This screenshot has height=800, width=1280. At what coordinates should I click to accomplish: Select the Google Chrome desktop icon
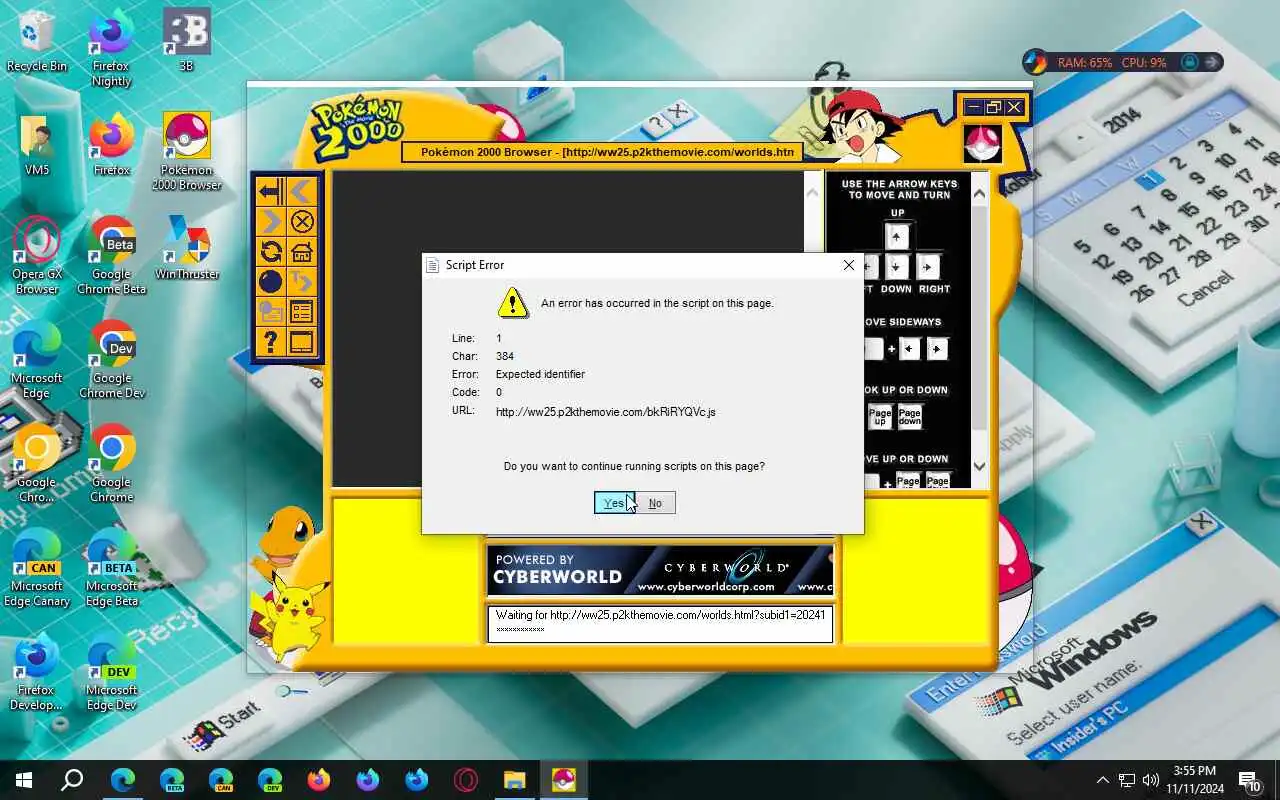click(111, 464)
